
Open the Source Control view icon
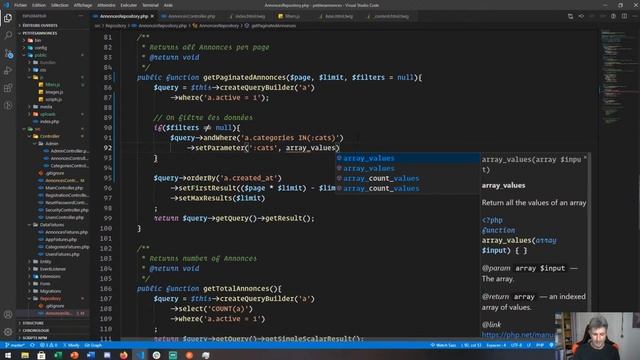(8, 53)
